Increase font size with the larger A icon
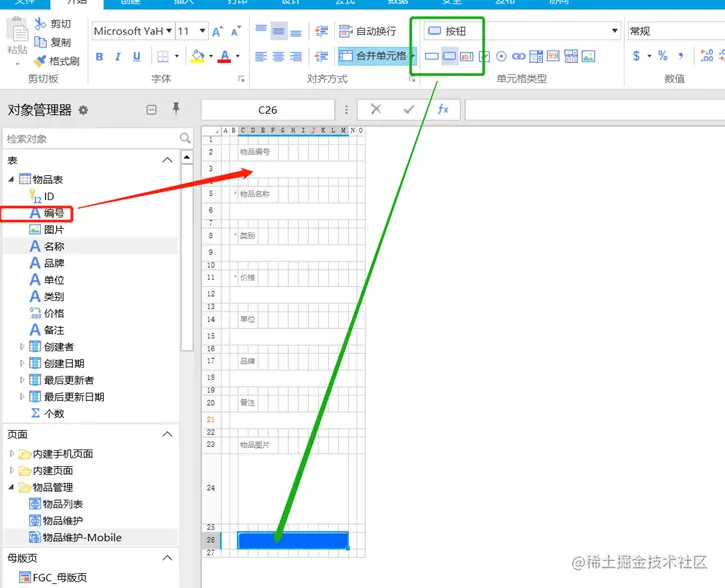The height and width of the screenshot is (588, 725). click(217, 31)
